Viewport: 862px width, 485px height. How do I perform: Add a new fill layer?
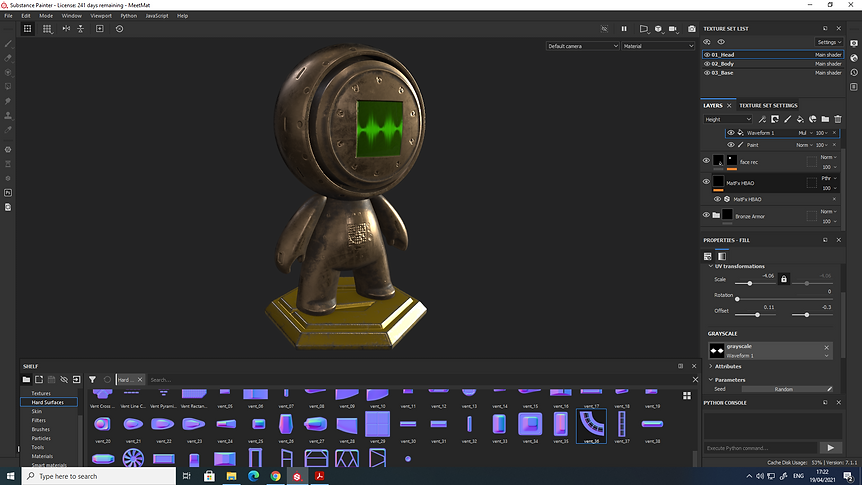(x=800, y=119)
